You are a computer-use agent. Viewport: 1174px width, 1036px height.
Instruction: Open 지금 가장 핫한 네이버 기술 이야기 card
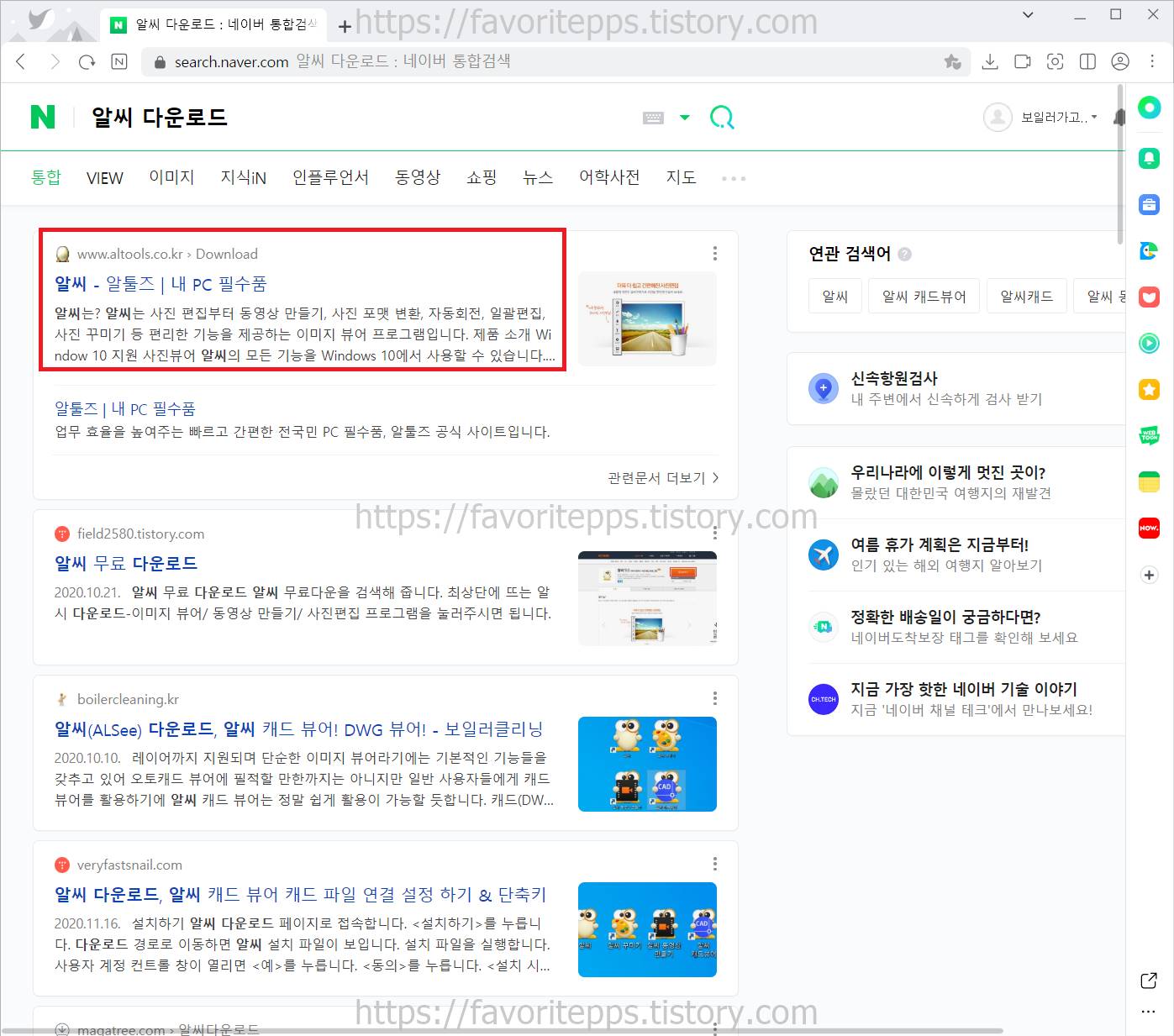pyautogui.click(x=956, y=699)
